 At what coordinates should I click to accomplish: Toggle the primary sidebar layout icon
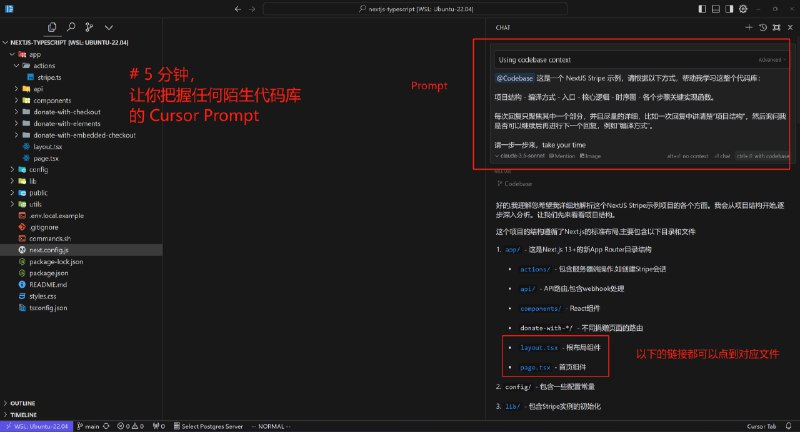pos(703,9)
